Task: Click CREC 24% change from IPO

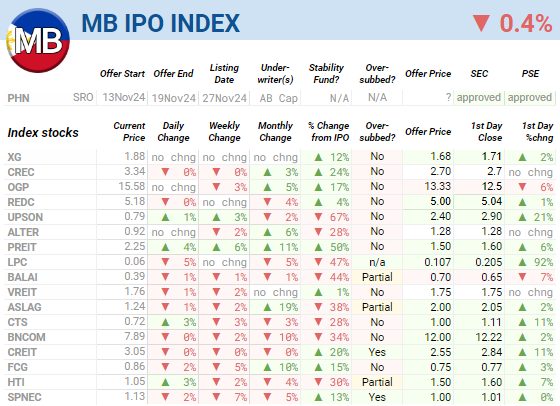Action: [326, 172]
